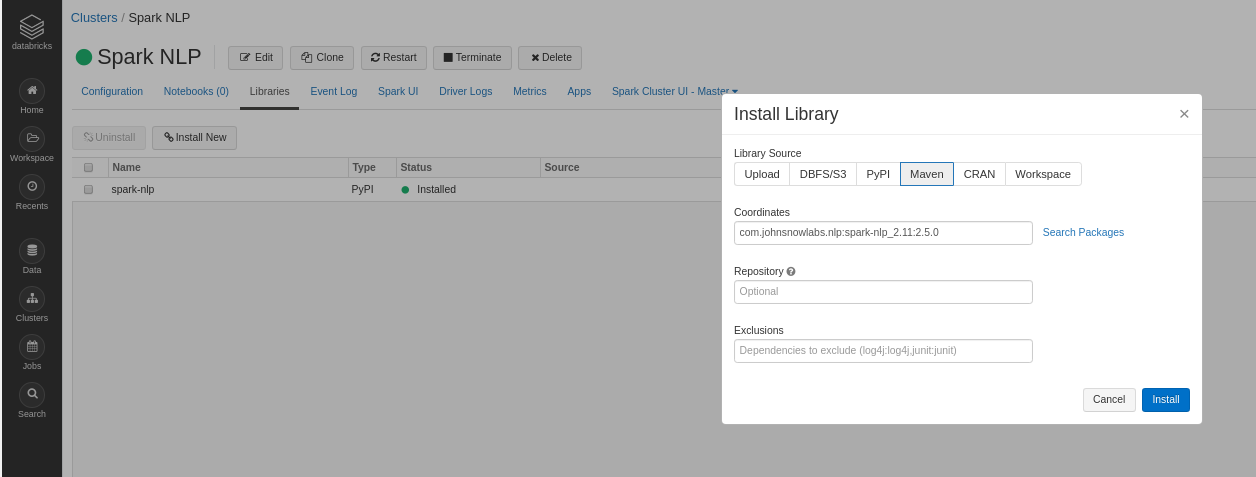Click the Databricks logo icon
Viewport: 1256px width, 477px height.
32,27
